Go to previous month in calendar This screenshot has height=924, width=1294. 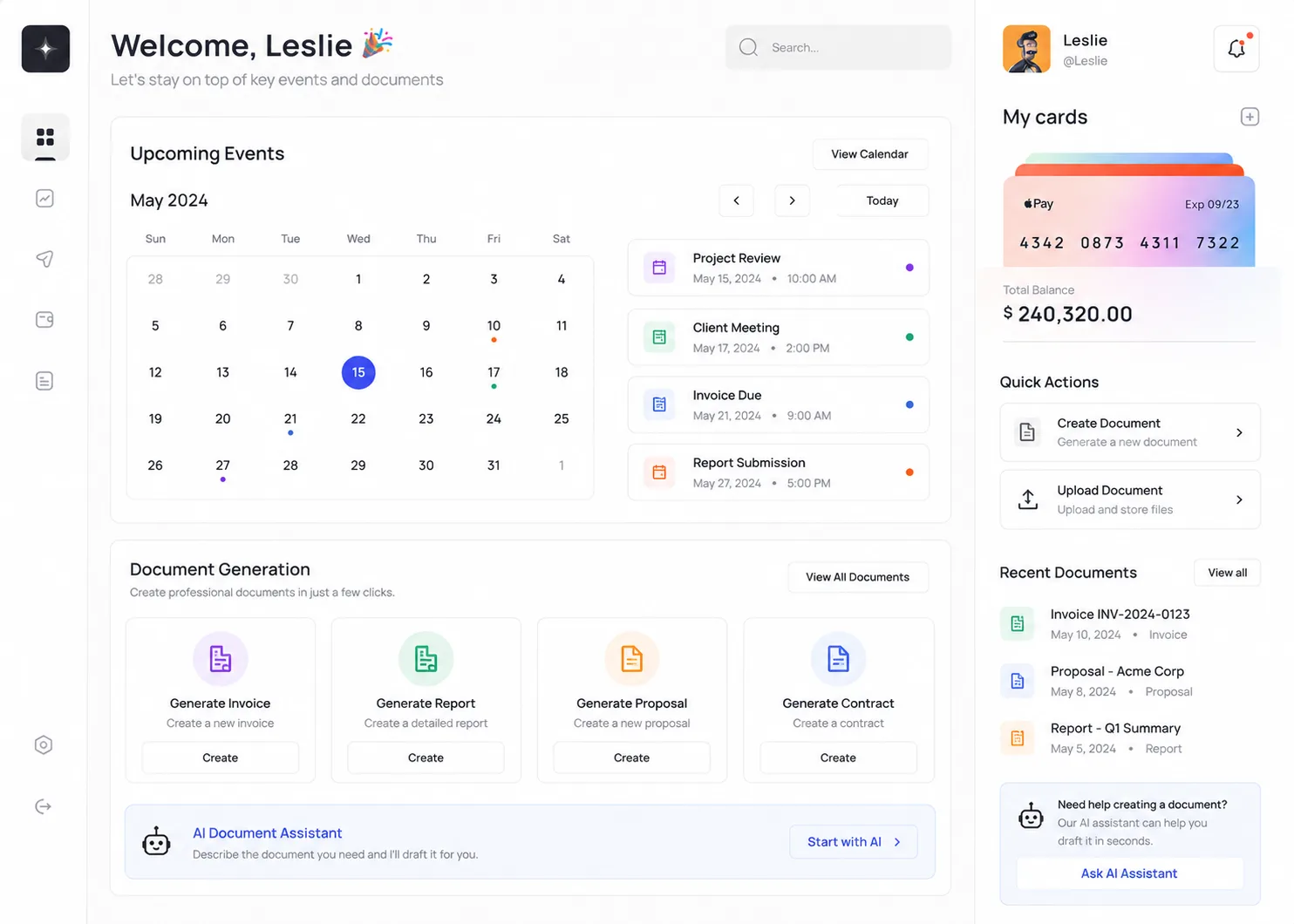click(737, 200)
